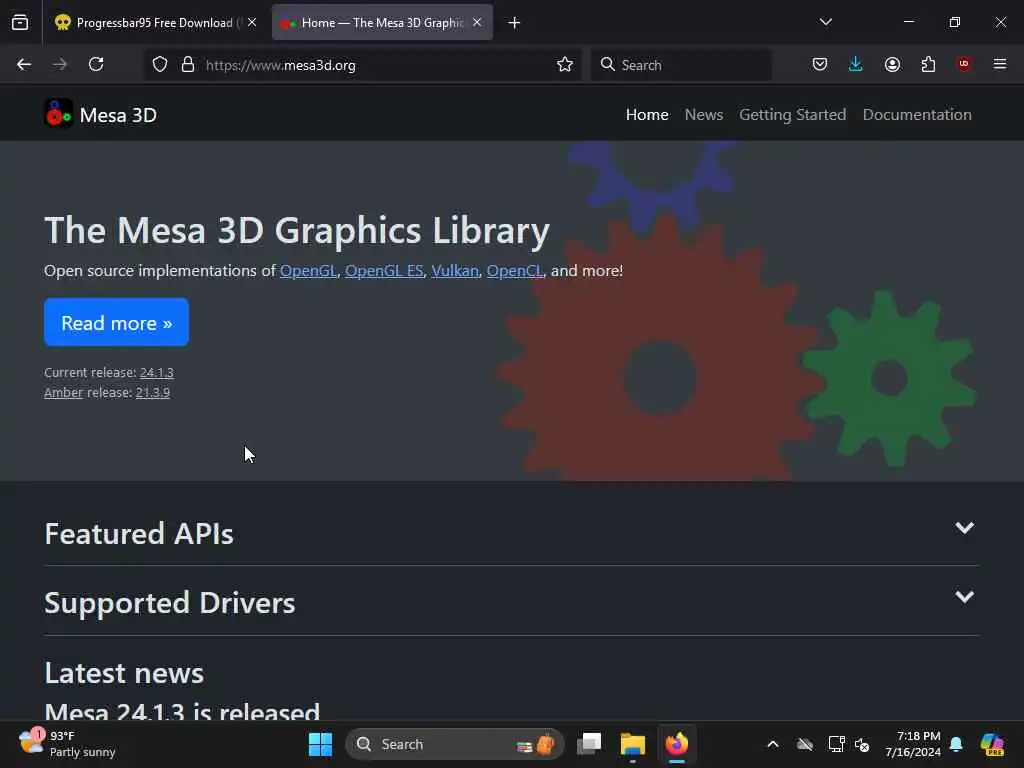Open clock and date 7:18 PM

tap(913, 744)
